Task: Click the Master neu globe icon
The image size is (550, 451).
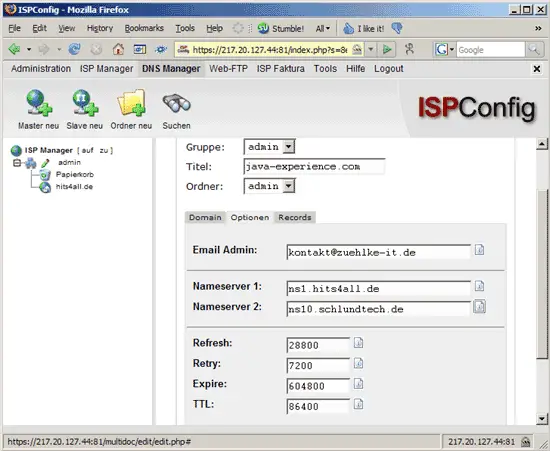Action: coord(39,103)
